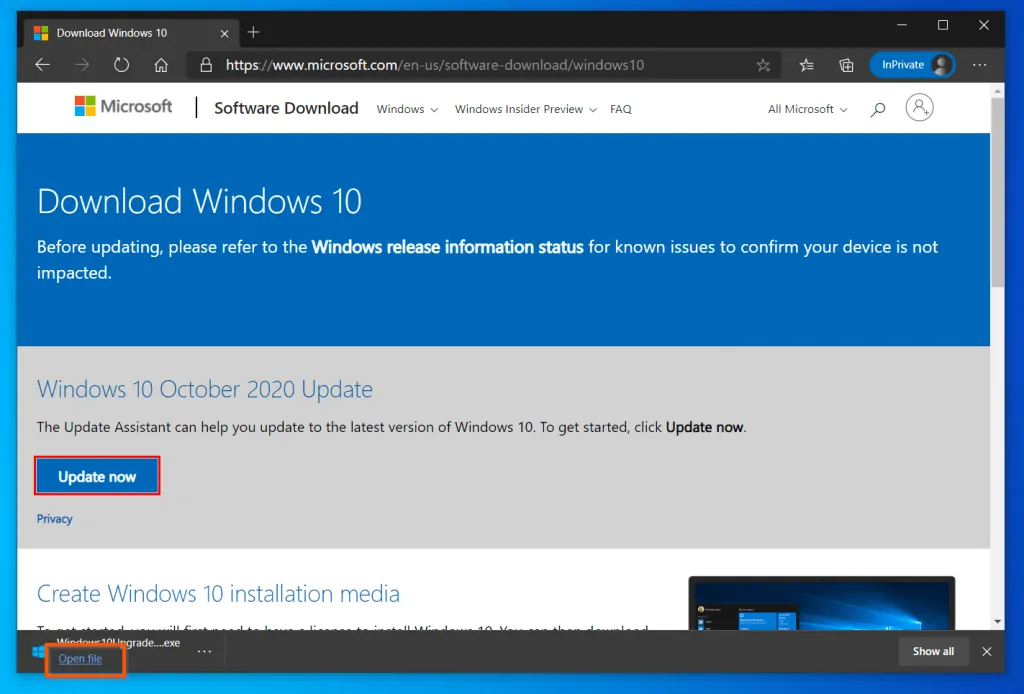1024x694 pixels.
Task: Click the Create Windows 10 installation media heading
Action: (218, 593)
